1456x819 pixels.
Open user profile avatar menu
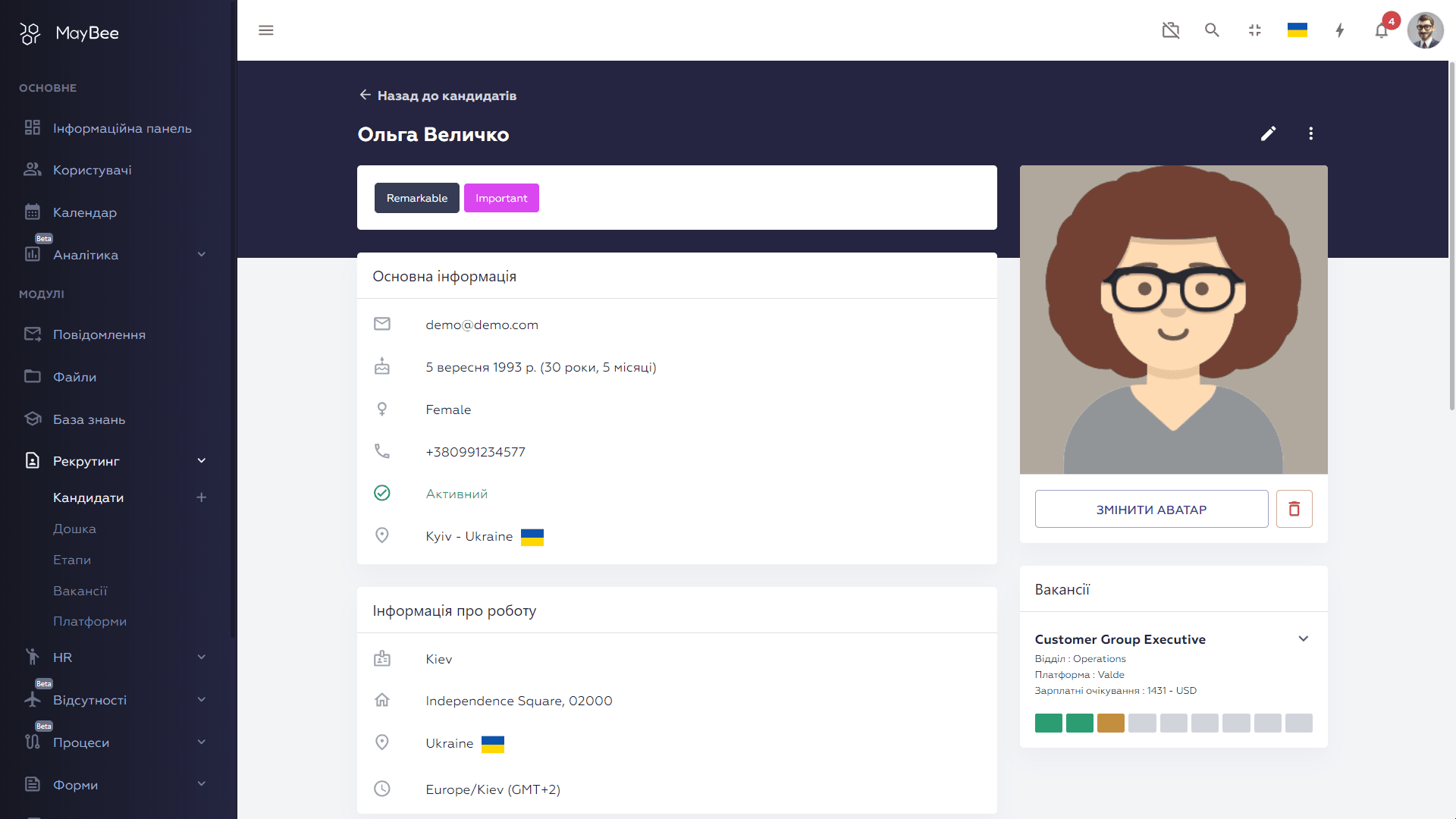[1426, 30]
